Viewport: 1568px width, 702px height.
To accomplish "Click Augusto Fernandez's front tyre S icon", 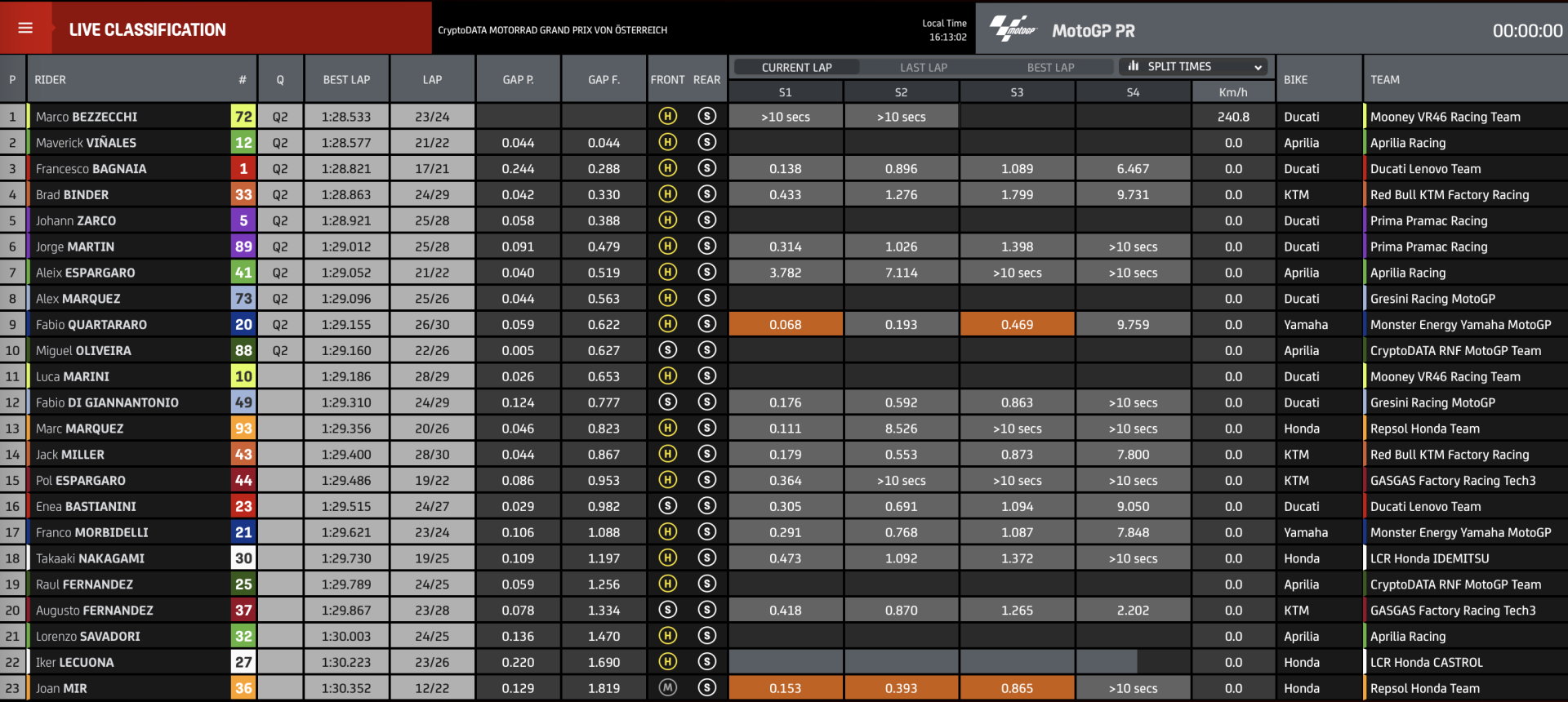I will (x=667, y=610).
